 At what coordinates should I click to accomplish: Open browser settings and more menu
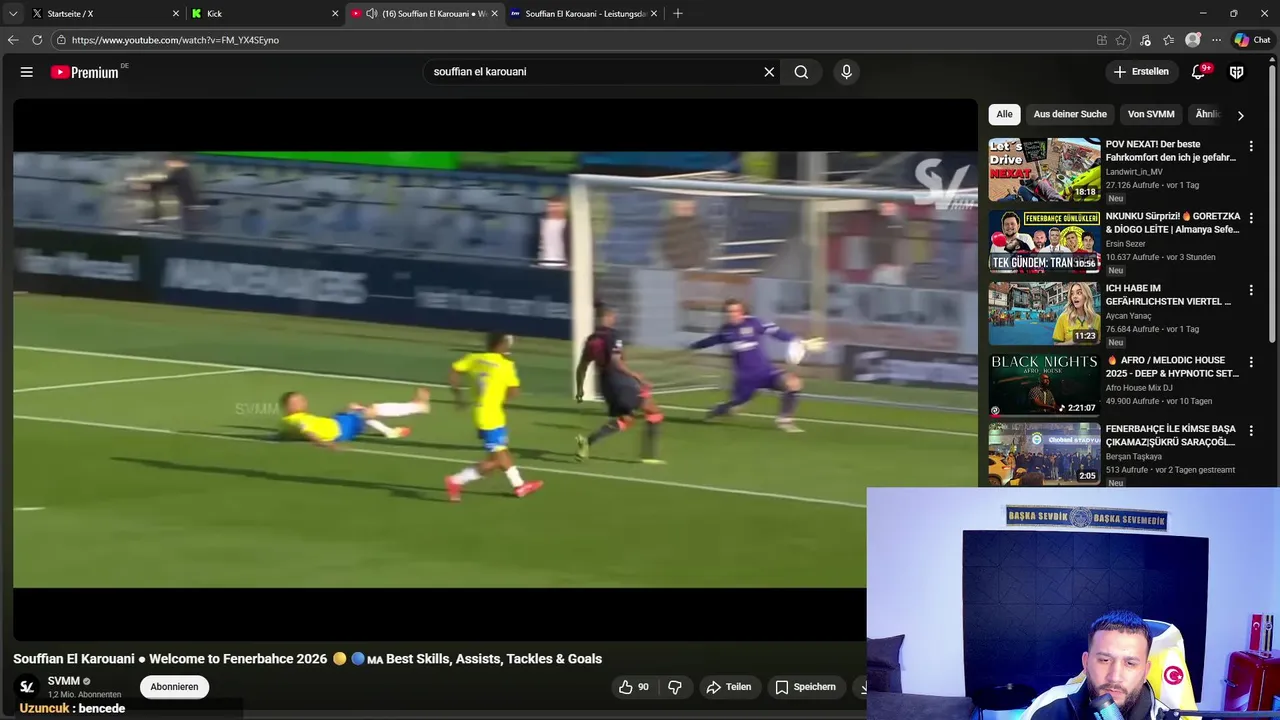pos(1216,40)
